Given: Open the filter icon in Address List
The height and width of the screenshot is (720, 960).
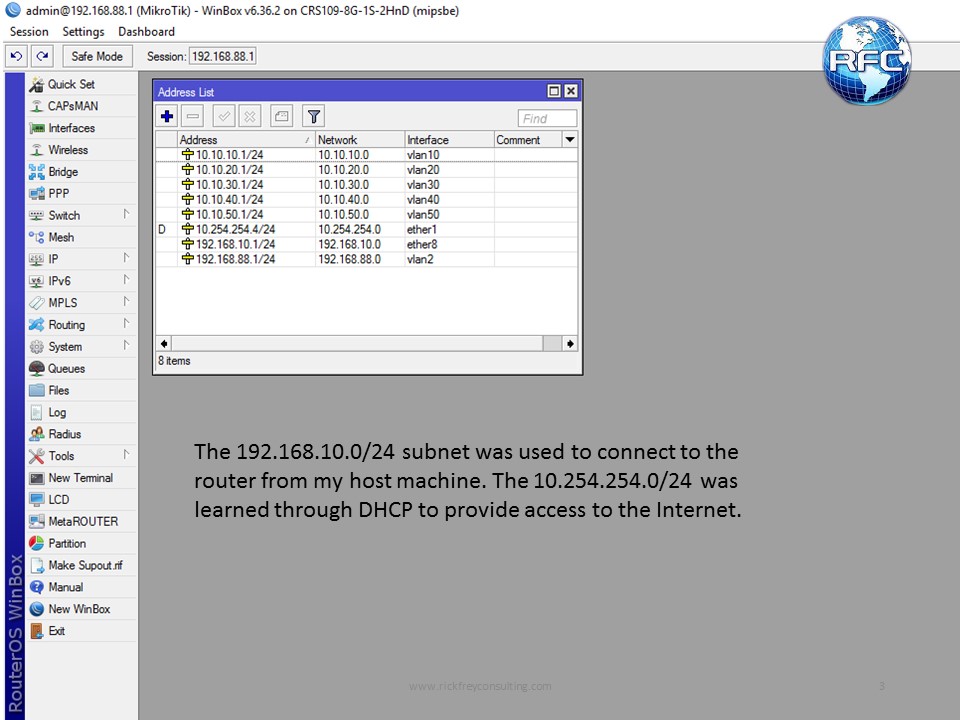Looking at the screenshot, I should [313, 116].
